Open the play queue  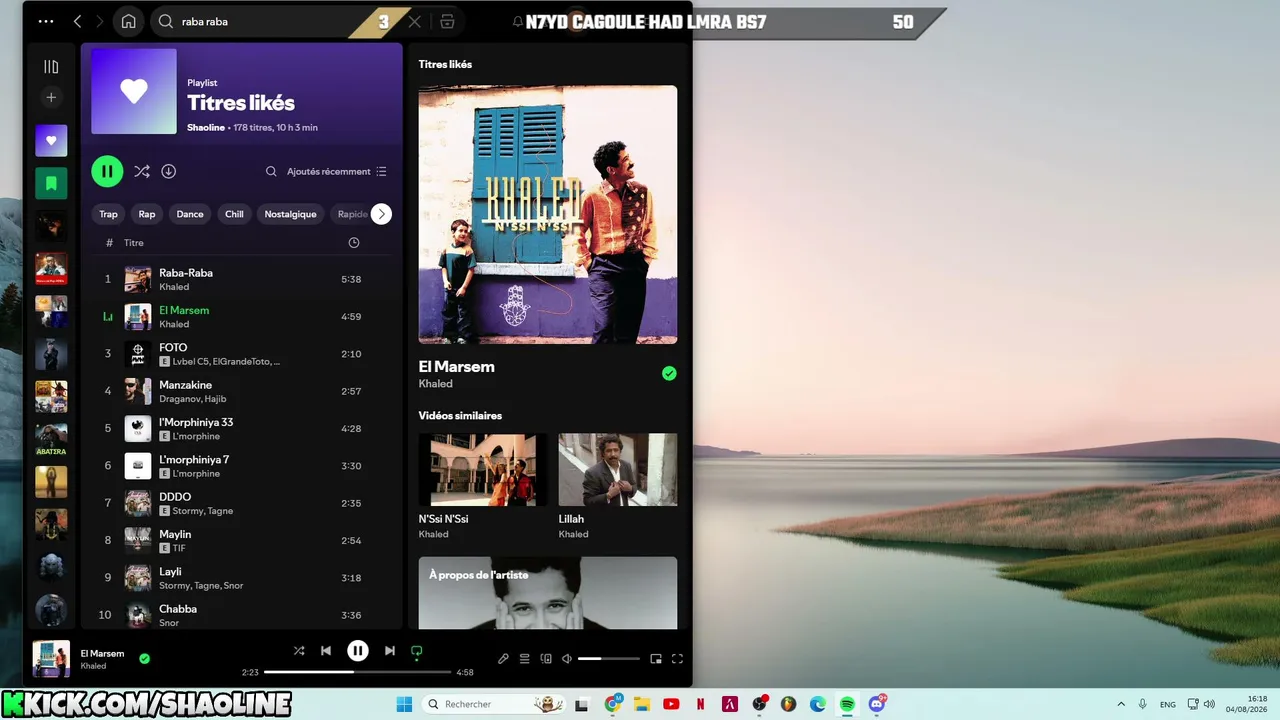[x=524, y=659]
